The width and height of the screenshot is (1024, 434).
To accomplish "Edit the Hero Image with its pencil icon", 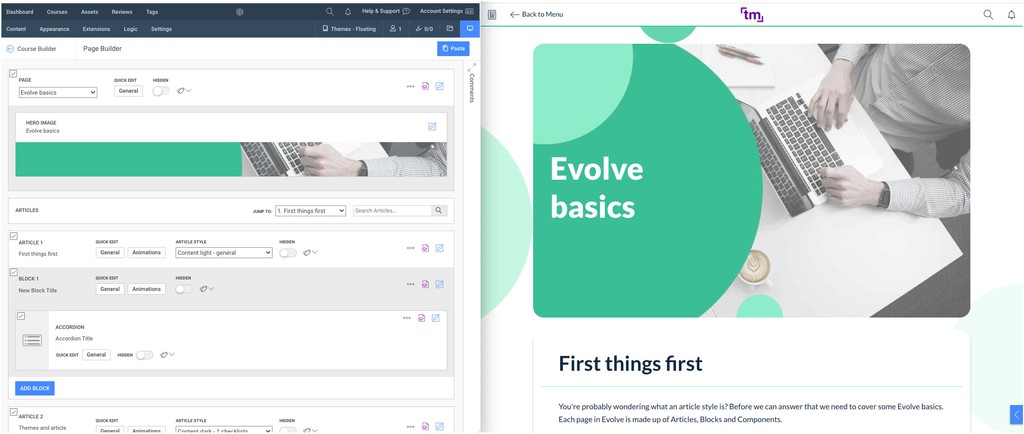I will [432, 127].
